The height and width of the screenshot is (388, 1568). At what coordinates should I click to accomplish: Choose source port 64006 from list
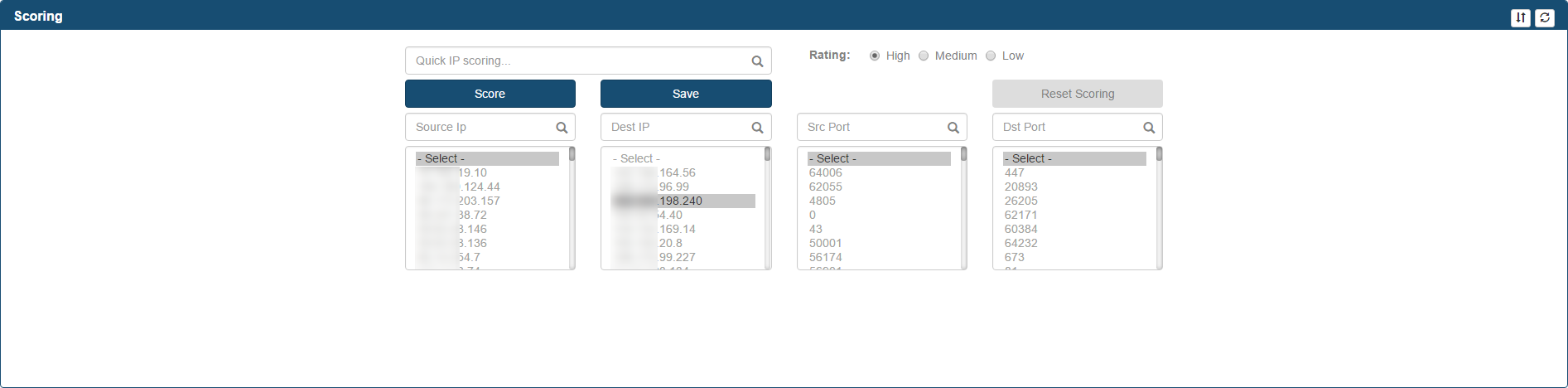826,172
